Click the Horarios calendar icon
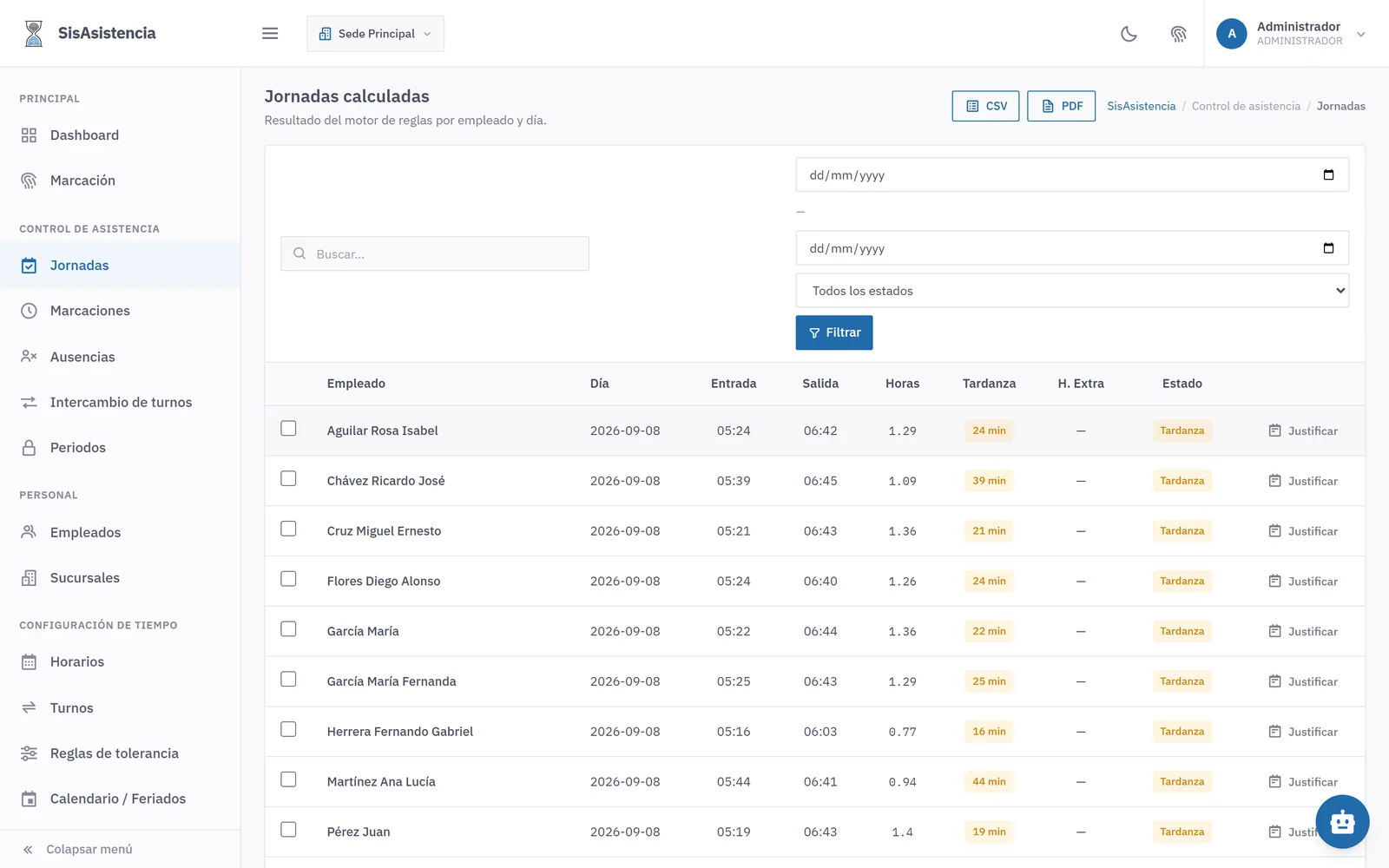Screen dimensions: 1389x868 click(x=29, y=662)
